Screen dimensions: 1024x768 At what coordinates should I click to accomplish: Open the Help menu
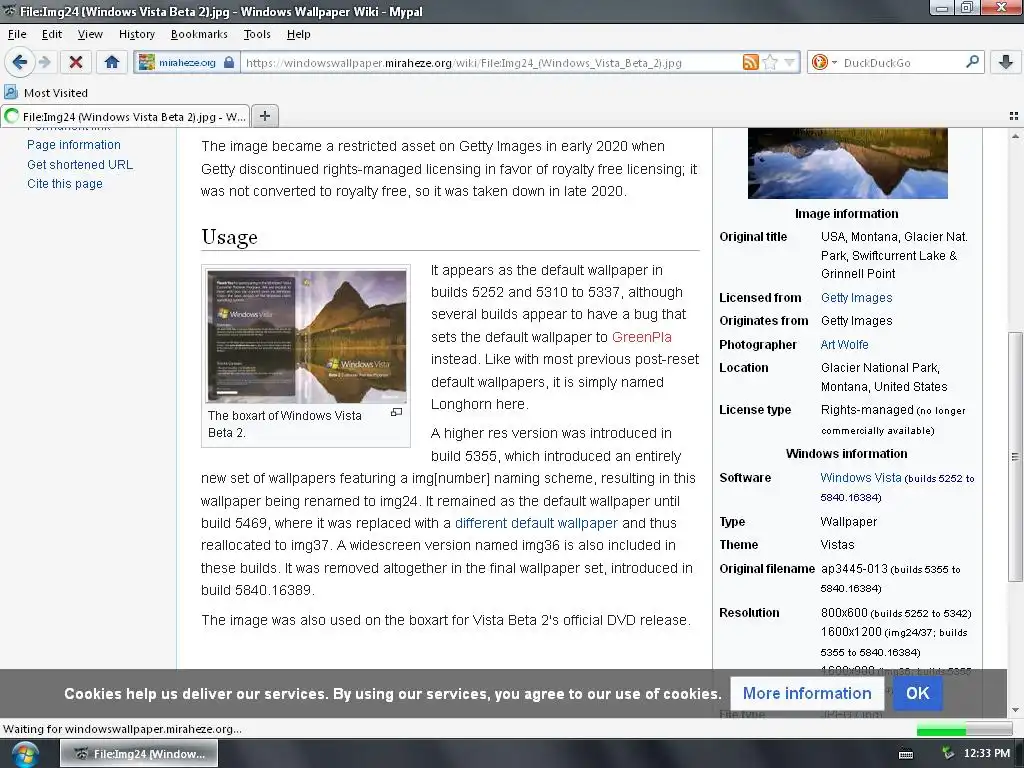pyautogui.click(x=298, y=34)
